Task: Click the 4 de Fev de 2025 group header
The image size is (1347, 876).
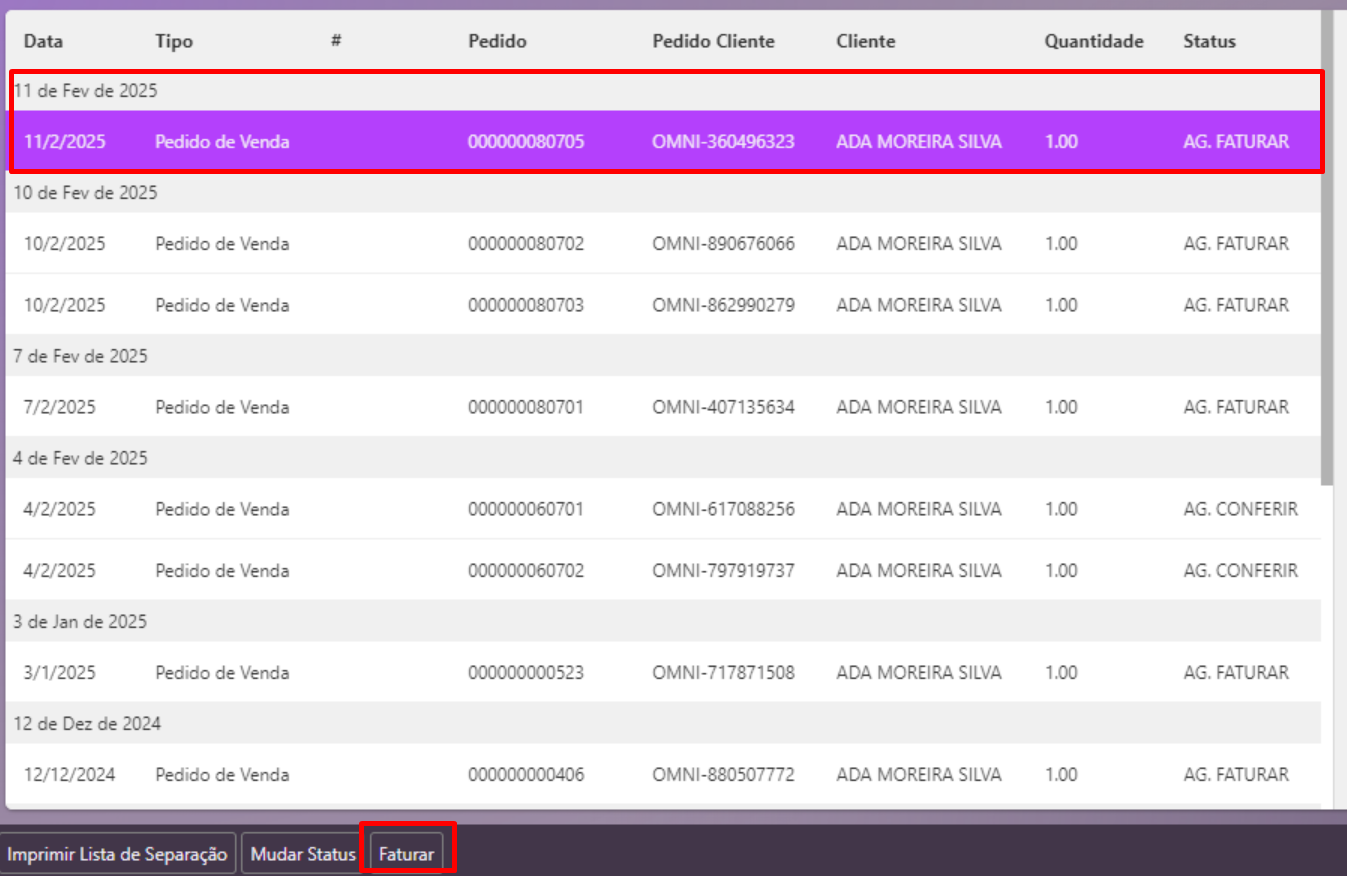Action: pos(663,458)
